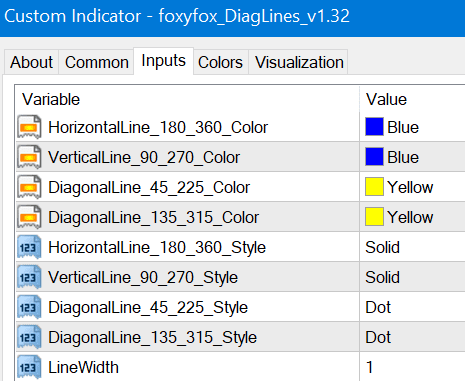Select the DiagonalLine_45_225_Color variable name
465x381 pixels.
149,187
